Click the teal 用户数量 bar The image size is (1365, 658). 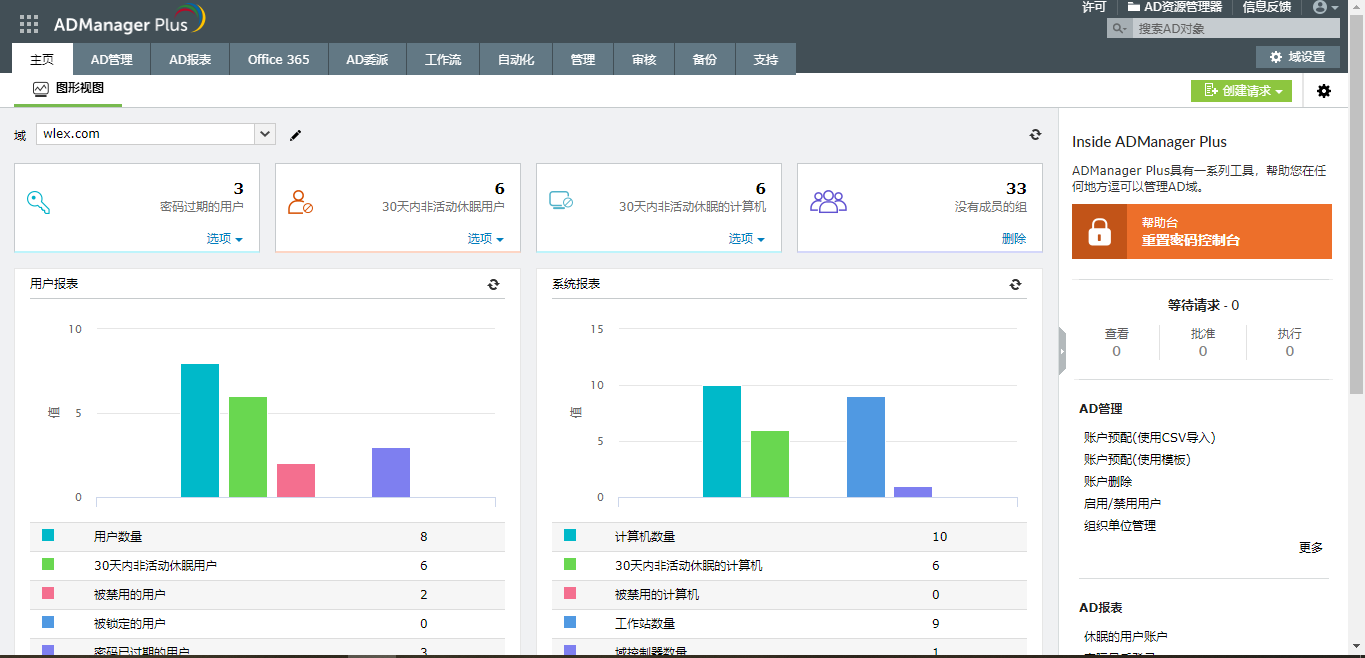click(x=200, y=430)
